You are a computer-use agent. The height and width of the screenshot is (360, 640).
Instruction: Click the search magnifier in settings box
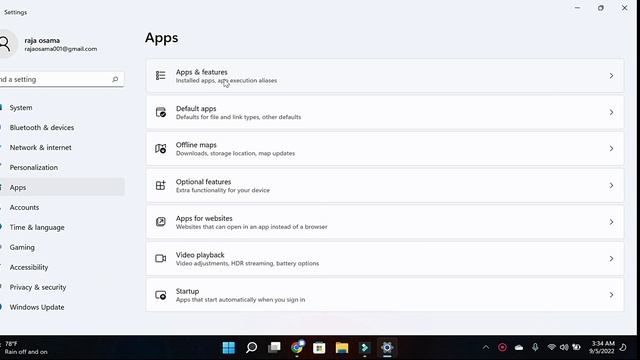pyautogui.click(x=115, y=79)
